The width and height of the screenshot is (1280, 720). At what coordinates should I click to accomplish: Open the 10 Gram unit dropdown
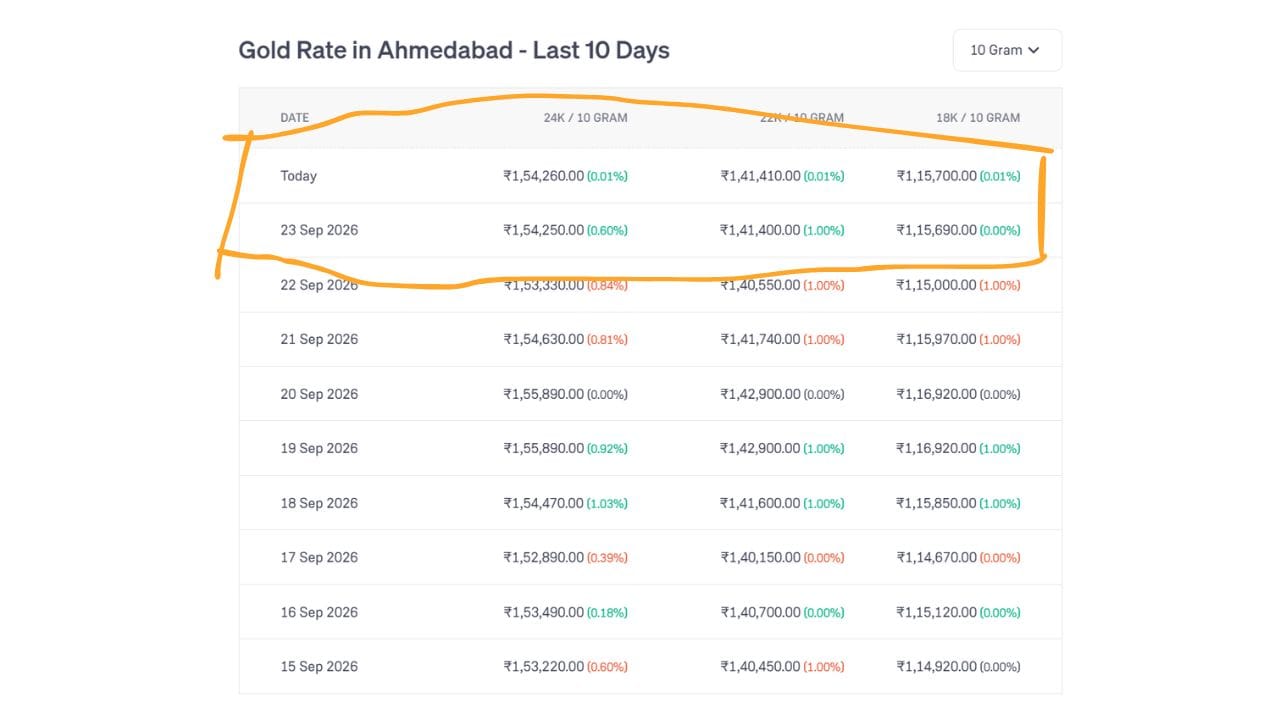(x=1007, y=50)
